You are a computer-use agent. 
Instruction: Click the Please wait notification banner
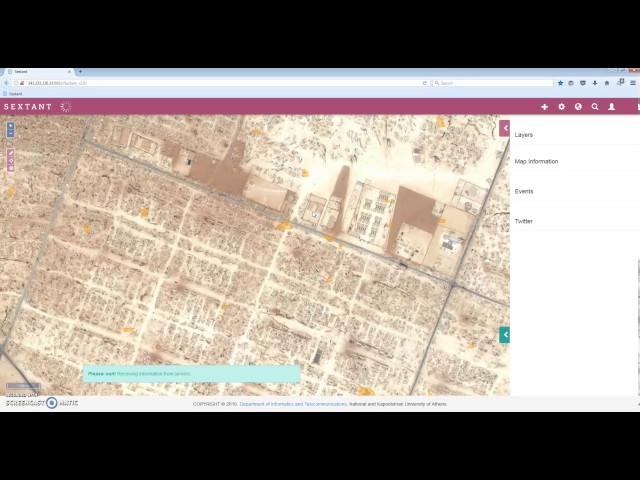pyautogui.click(x=191, y=373)
